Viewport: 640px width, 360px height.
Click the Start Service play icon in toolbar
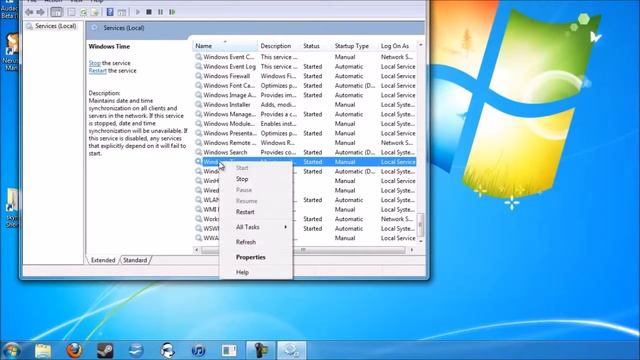click(138, 12)
